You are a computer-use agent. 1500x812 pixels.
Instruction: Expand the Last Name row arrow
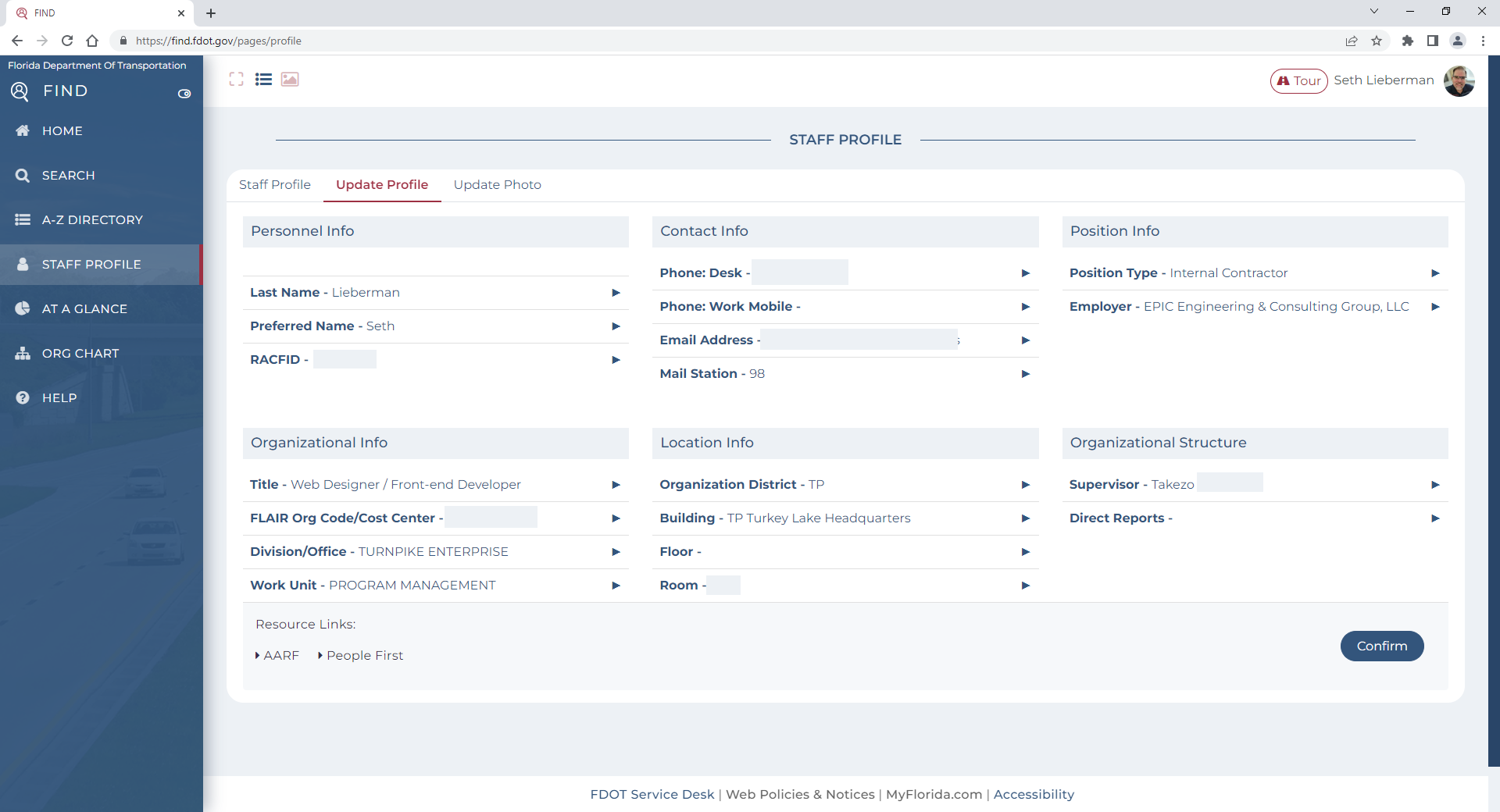coord(616,293)
